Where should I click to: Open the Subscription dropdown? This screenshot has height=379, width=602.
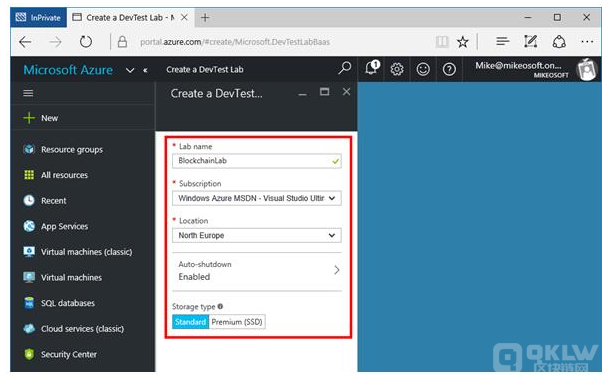pyautogui.click(x=256, y=198)
